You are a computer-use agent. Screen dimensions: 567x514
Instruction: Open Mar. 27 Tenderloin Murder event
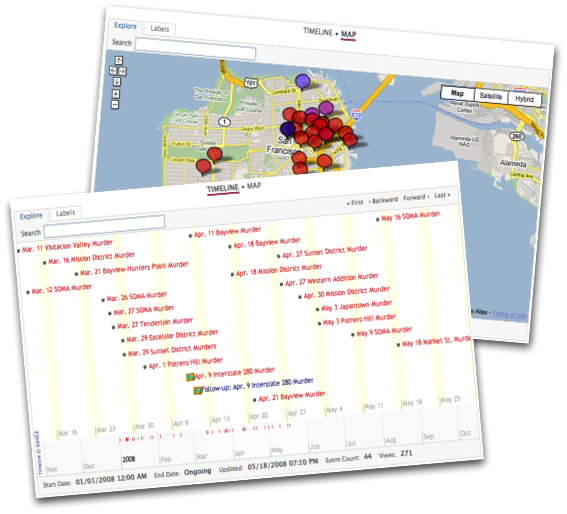click(x=155, y=323)
